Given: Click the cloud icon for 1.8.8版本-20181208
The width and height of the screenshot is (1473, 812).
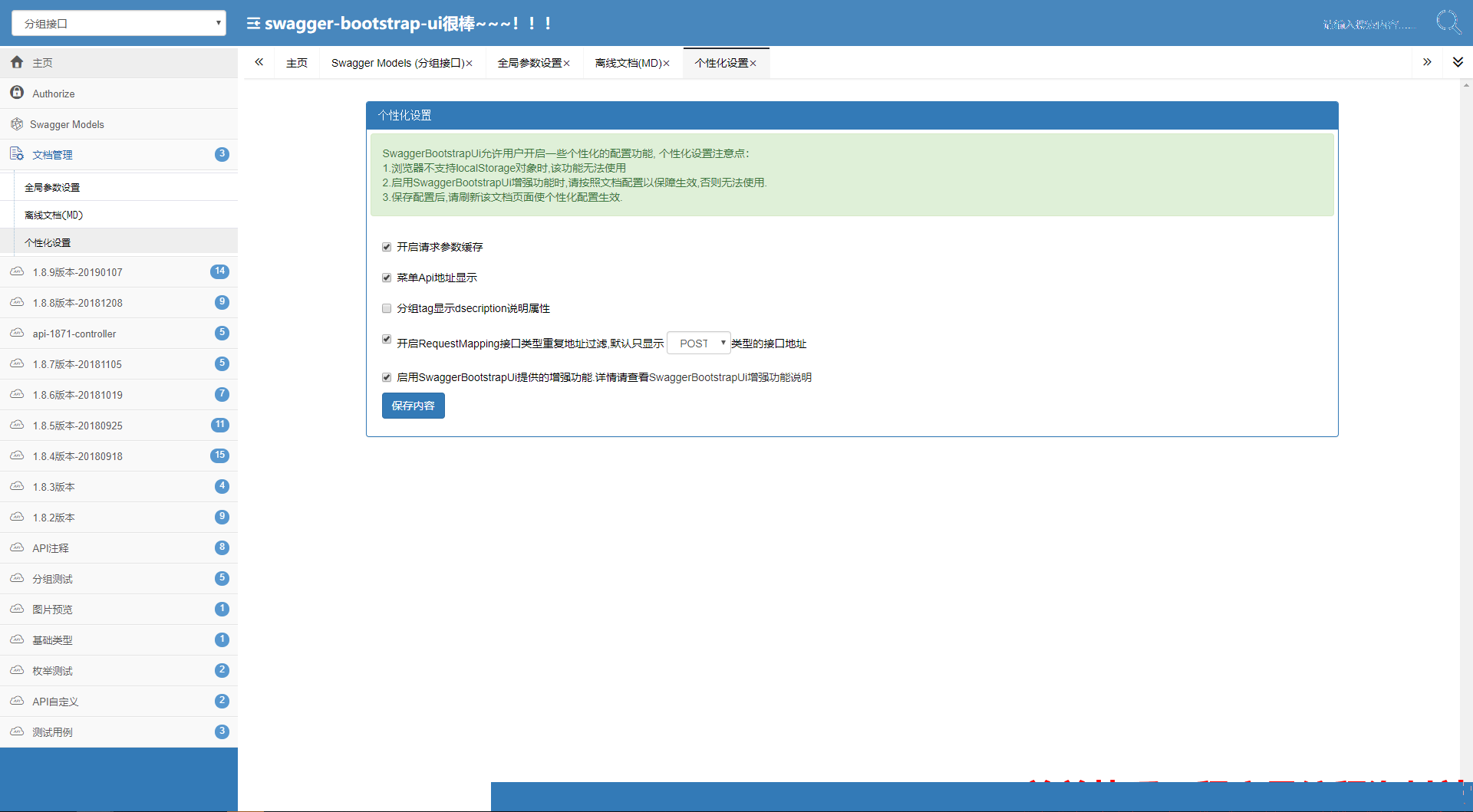Looking at the screenshot, I should (x=17, y=302).
